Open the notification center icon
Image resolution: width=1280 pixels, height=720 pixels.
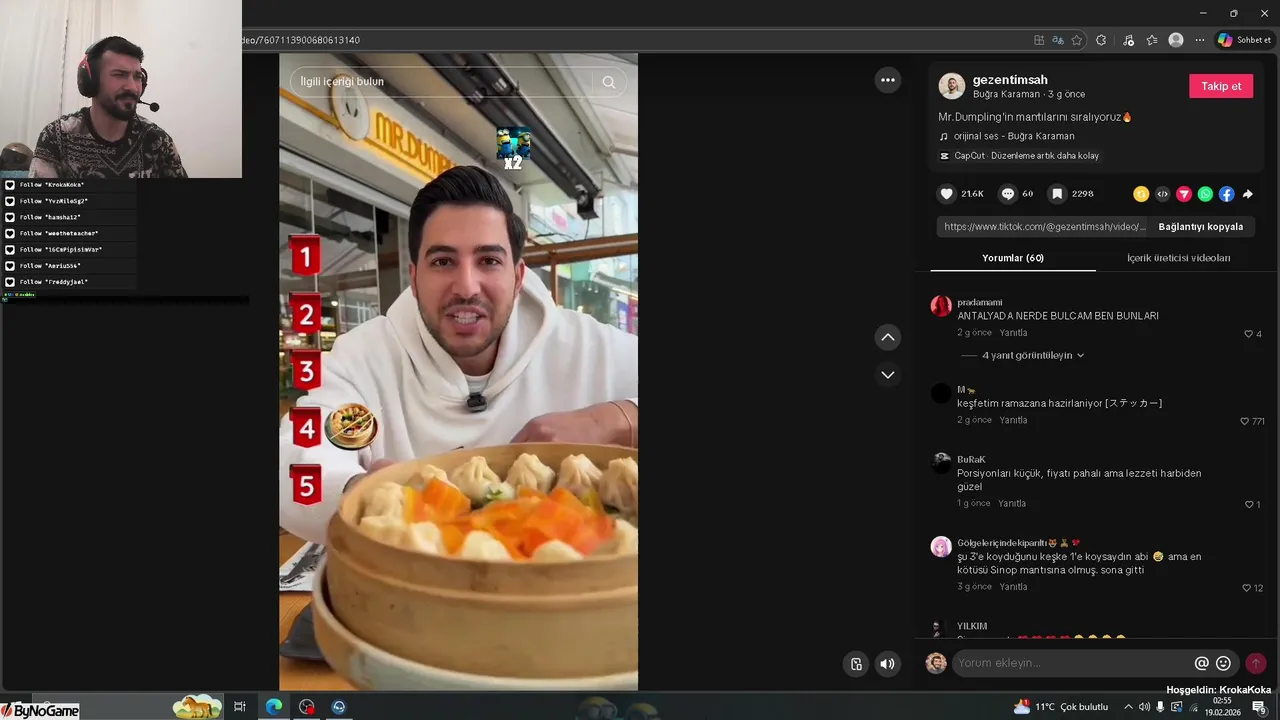pos(1259,707)
